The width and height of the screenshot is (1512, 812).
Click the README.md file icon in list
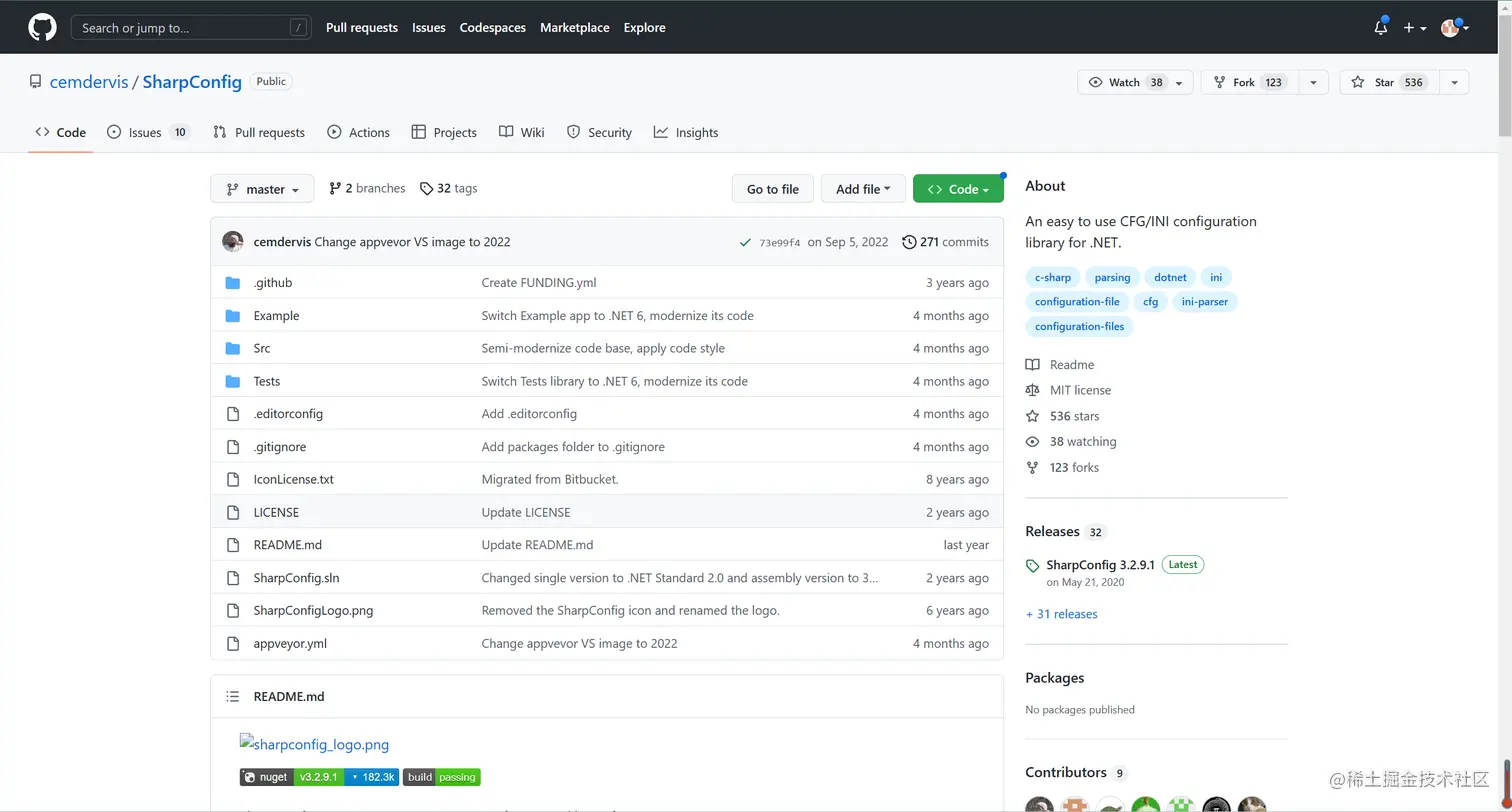point(233,545)
